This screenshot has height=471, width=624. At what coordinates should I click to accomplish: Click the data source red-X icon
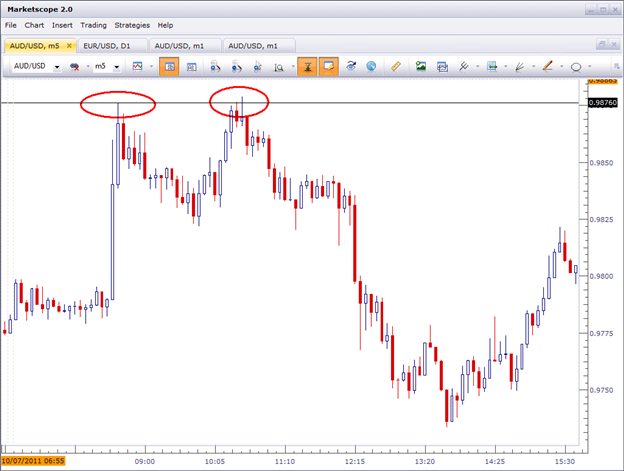74,66
